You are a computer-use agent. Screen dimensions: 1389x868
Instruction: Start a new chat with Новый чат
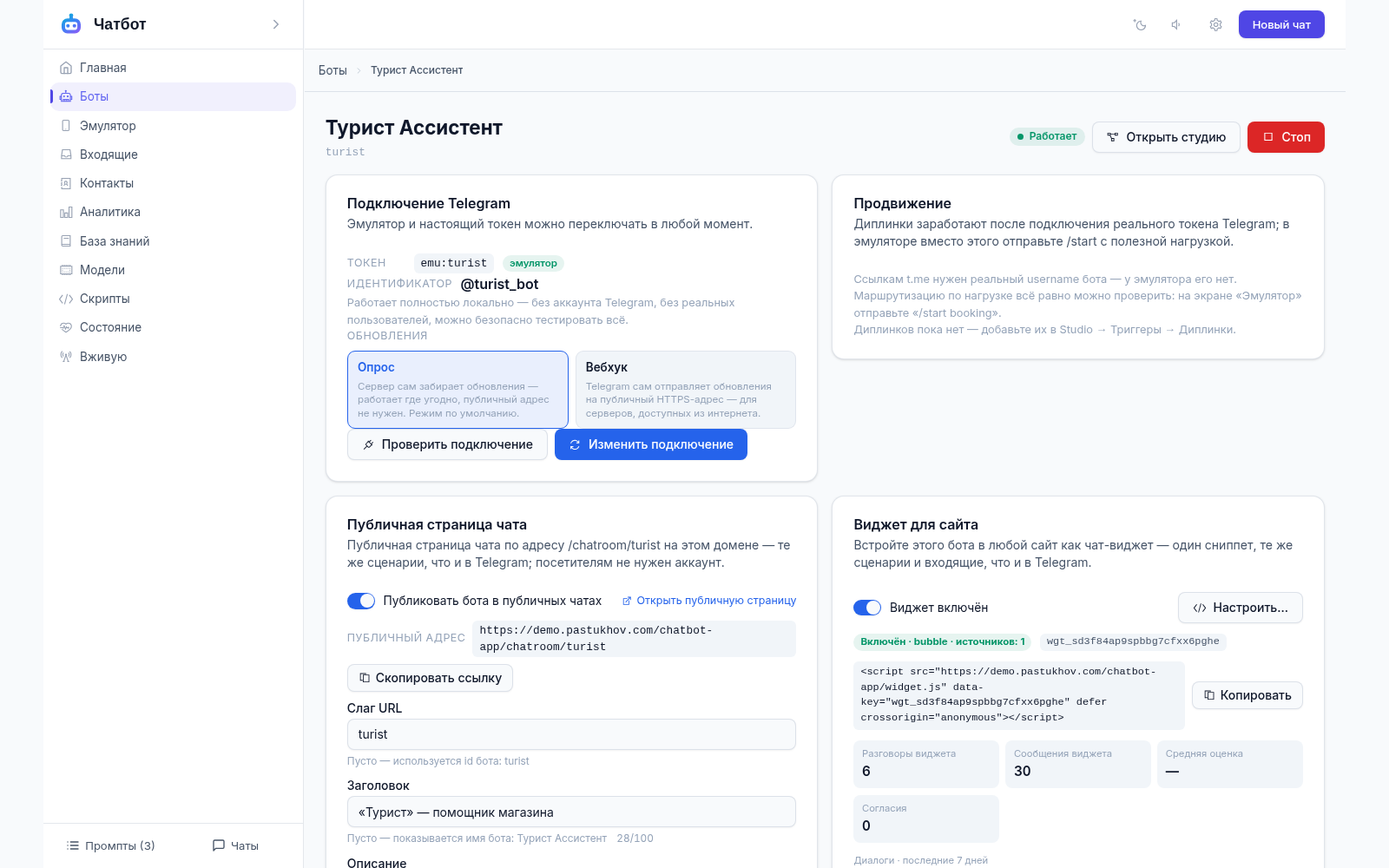[x=1281, y=24]
